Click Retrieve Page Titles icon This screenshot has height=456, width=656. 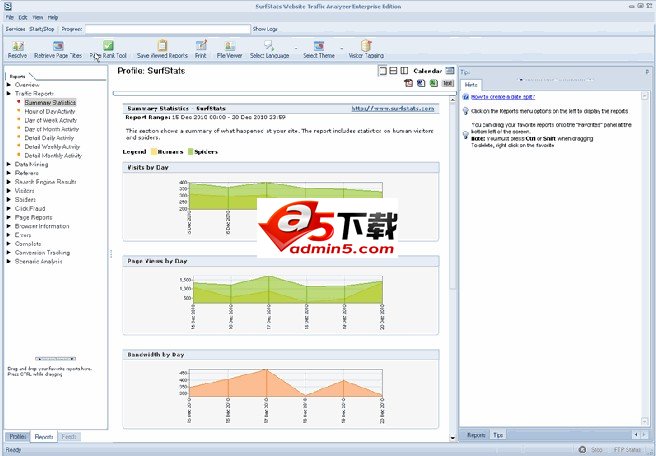pyautogui.click(x=58, y=46)
